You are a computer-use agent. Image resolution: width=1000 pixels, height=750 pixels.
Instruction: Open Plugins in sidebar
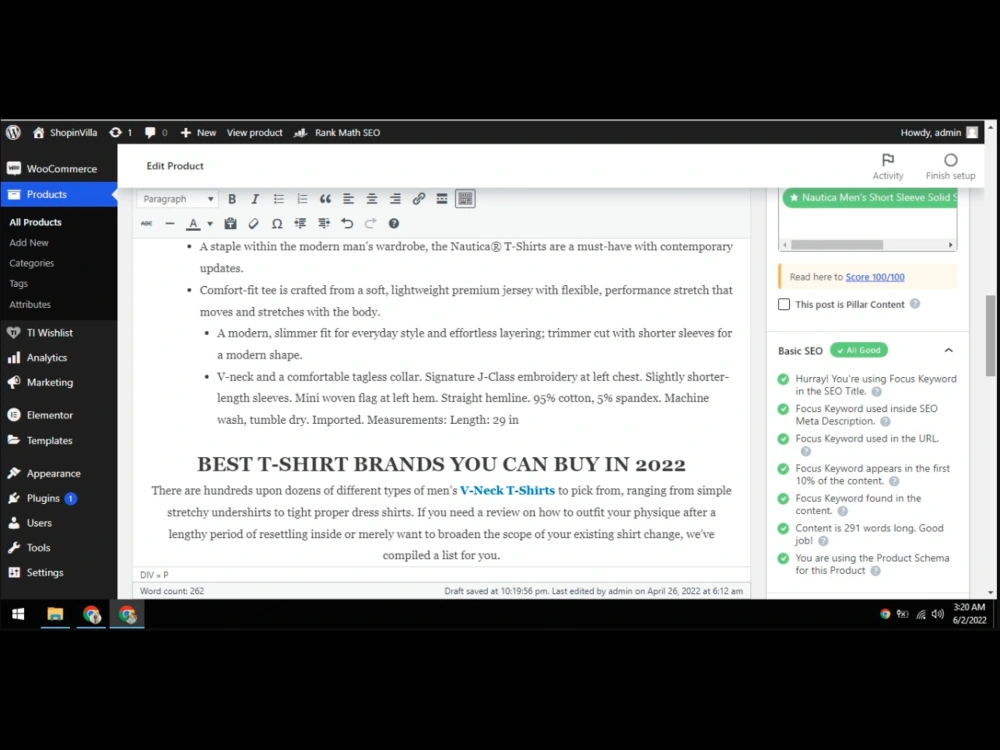(59, 498)
